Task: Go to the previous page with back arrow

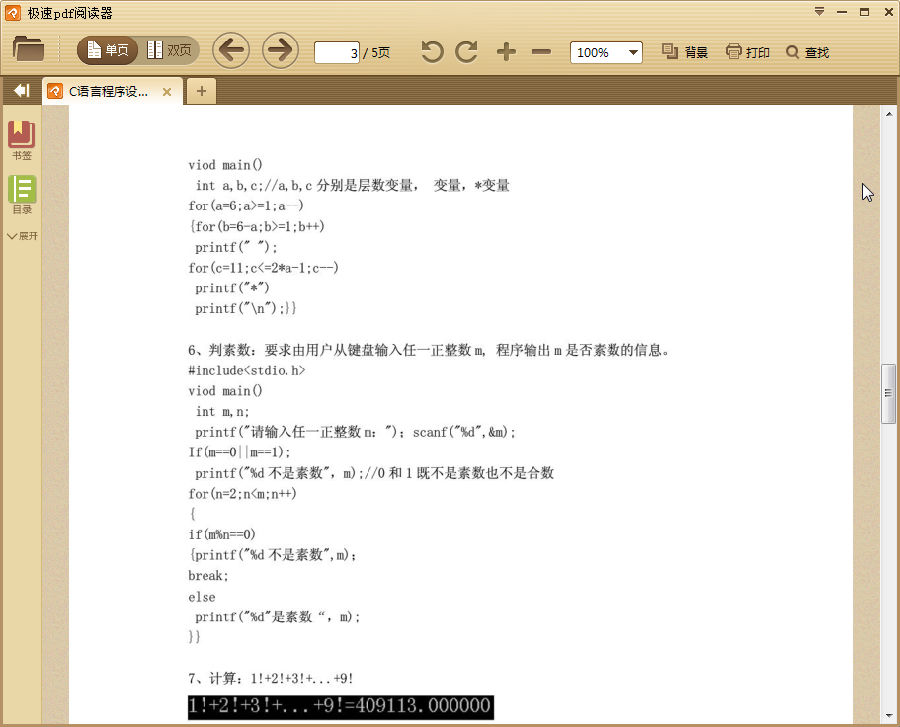Action: click(x=231, y=51)
